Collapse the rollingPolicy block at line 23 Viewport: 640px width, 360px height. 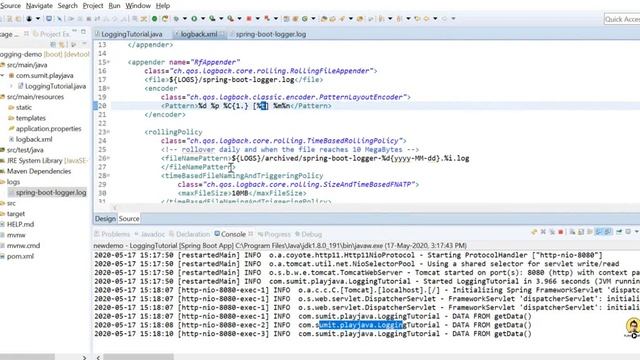[109, 132]
